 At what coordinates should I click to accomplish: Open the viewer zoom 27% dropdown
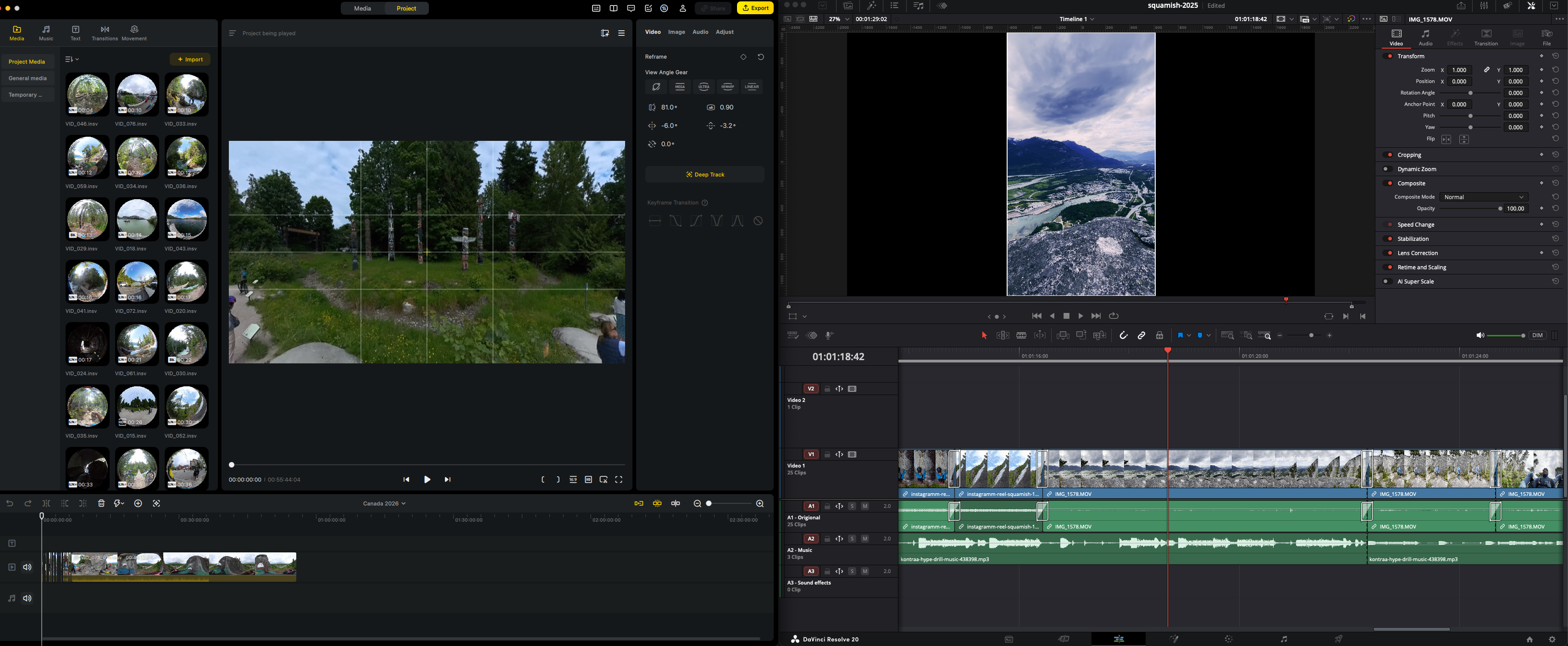839,19
